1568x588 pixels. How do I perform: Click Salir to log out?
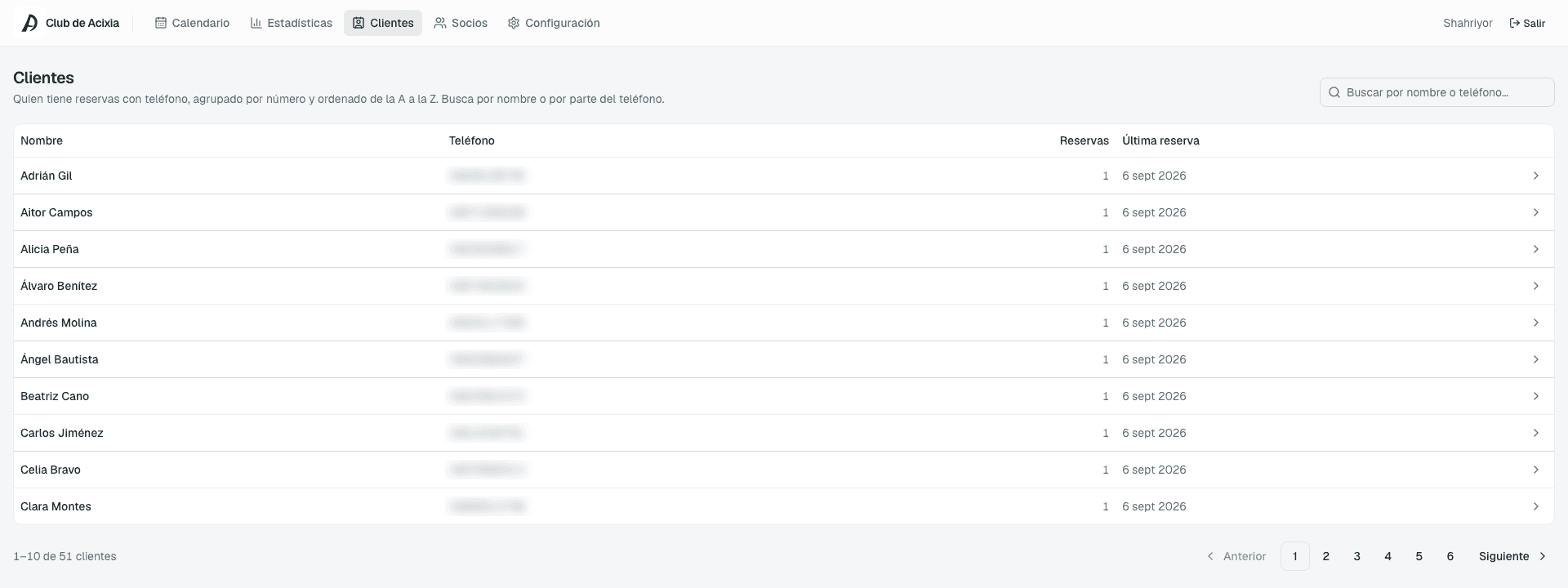click(x=1527, y=23)
